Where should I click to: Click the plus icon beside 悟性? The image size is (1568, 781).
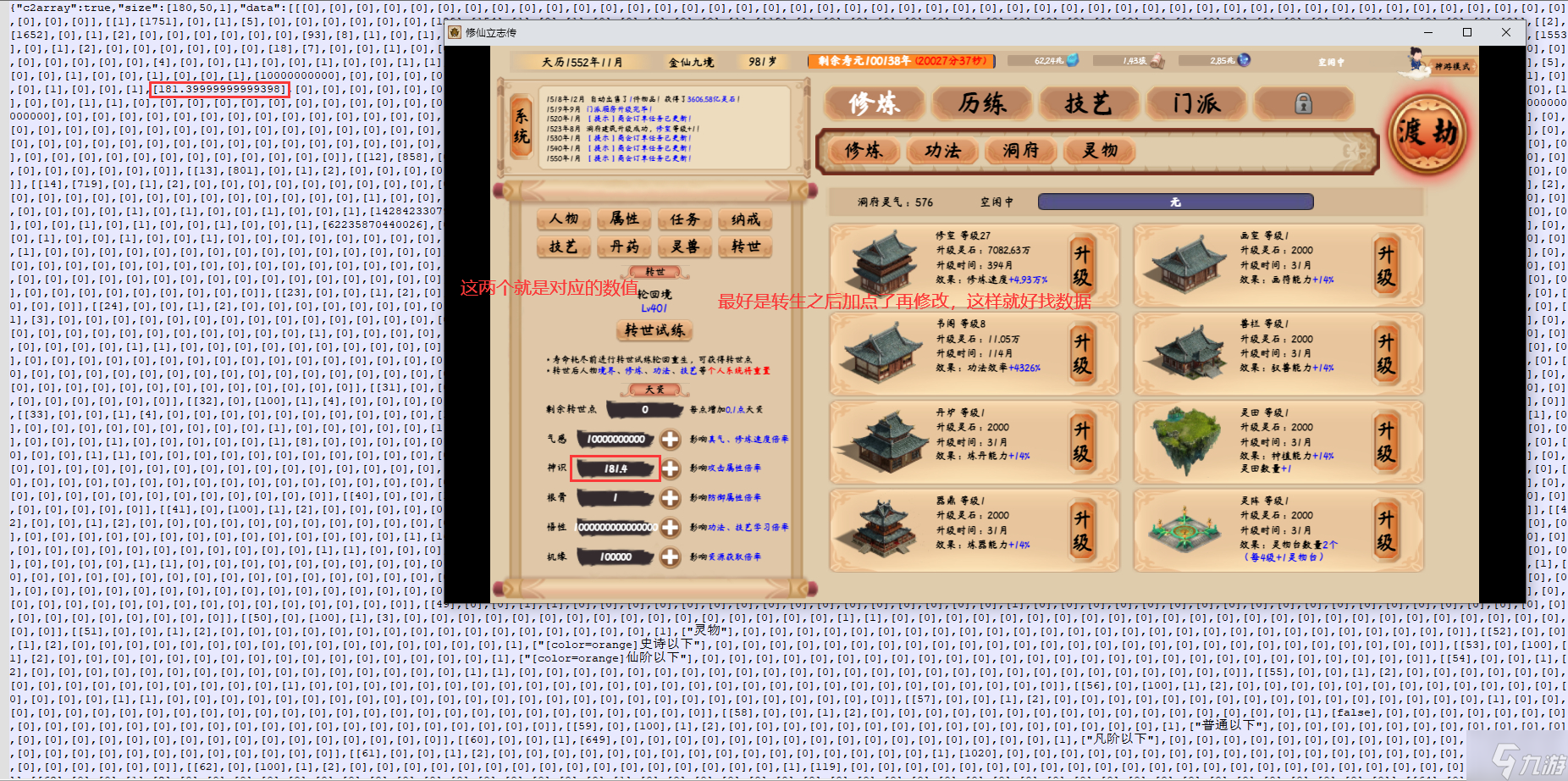pos(670,527)
